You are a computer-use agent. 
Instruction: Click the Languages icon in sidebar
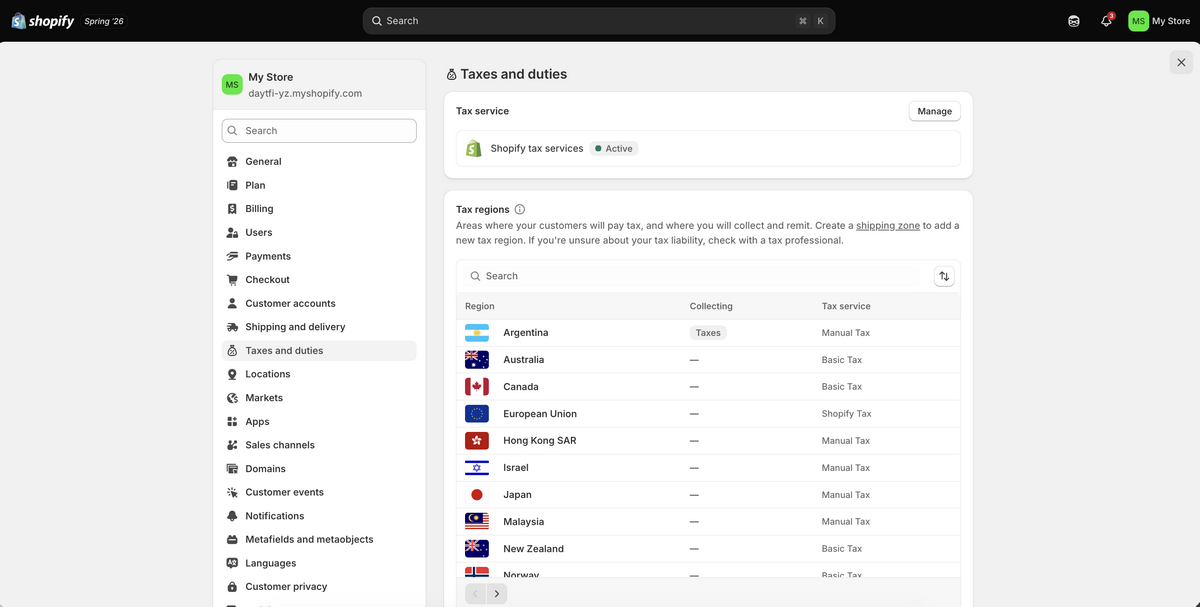click(232, 563)
